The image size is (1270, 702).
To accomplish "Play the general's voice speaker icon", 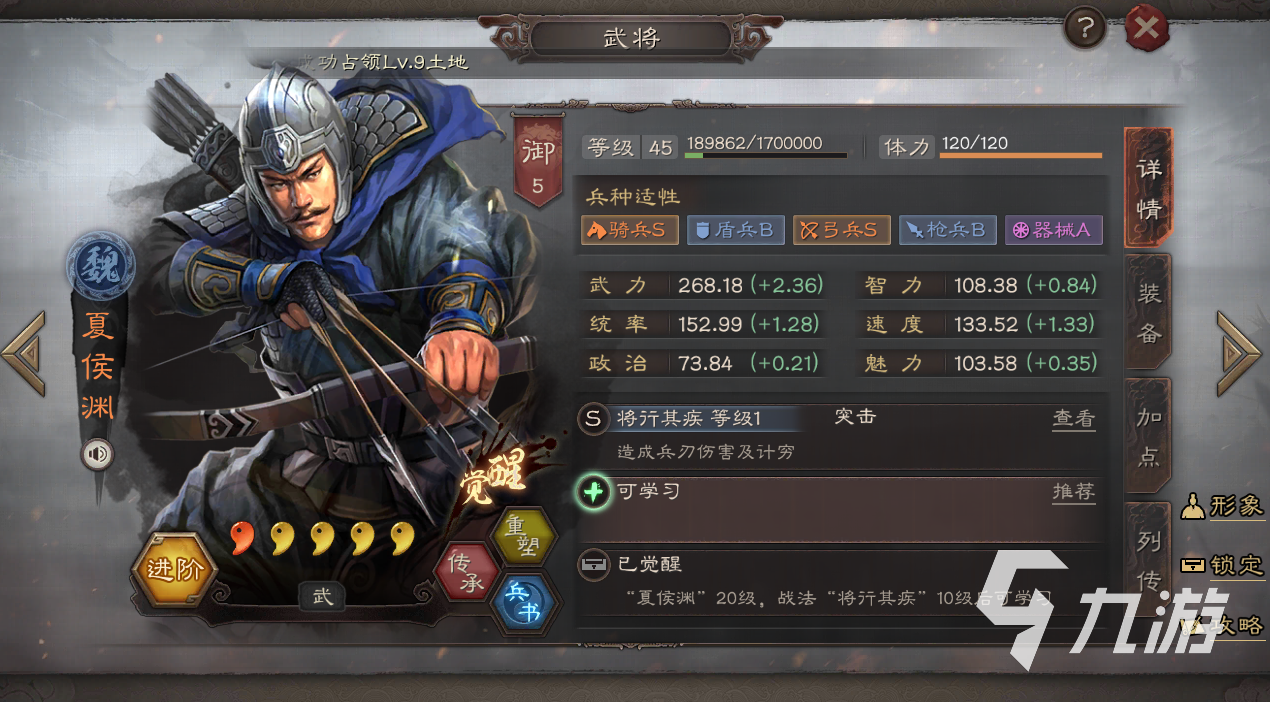I will tap(98, 456).
